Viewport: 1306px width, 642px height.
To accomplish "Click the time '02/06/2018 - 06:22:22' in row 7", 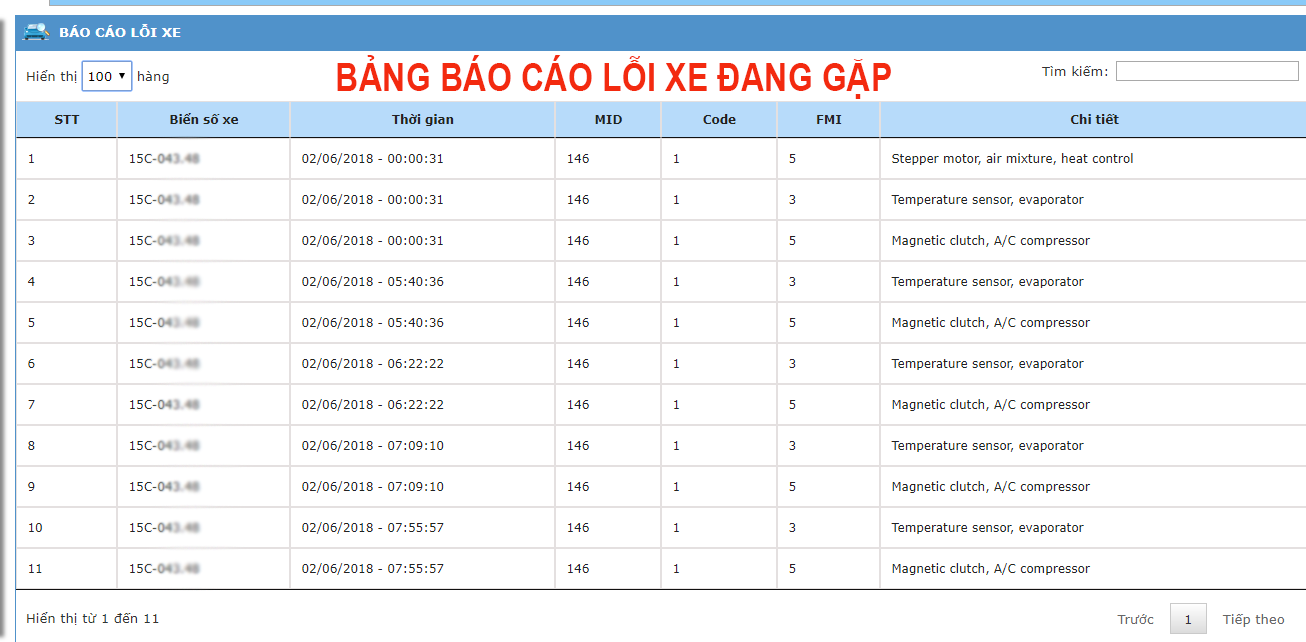I will point(372,405).
